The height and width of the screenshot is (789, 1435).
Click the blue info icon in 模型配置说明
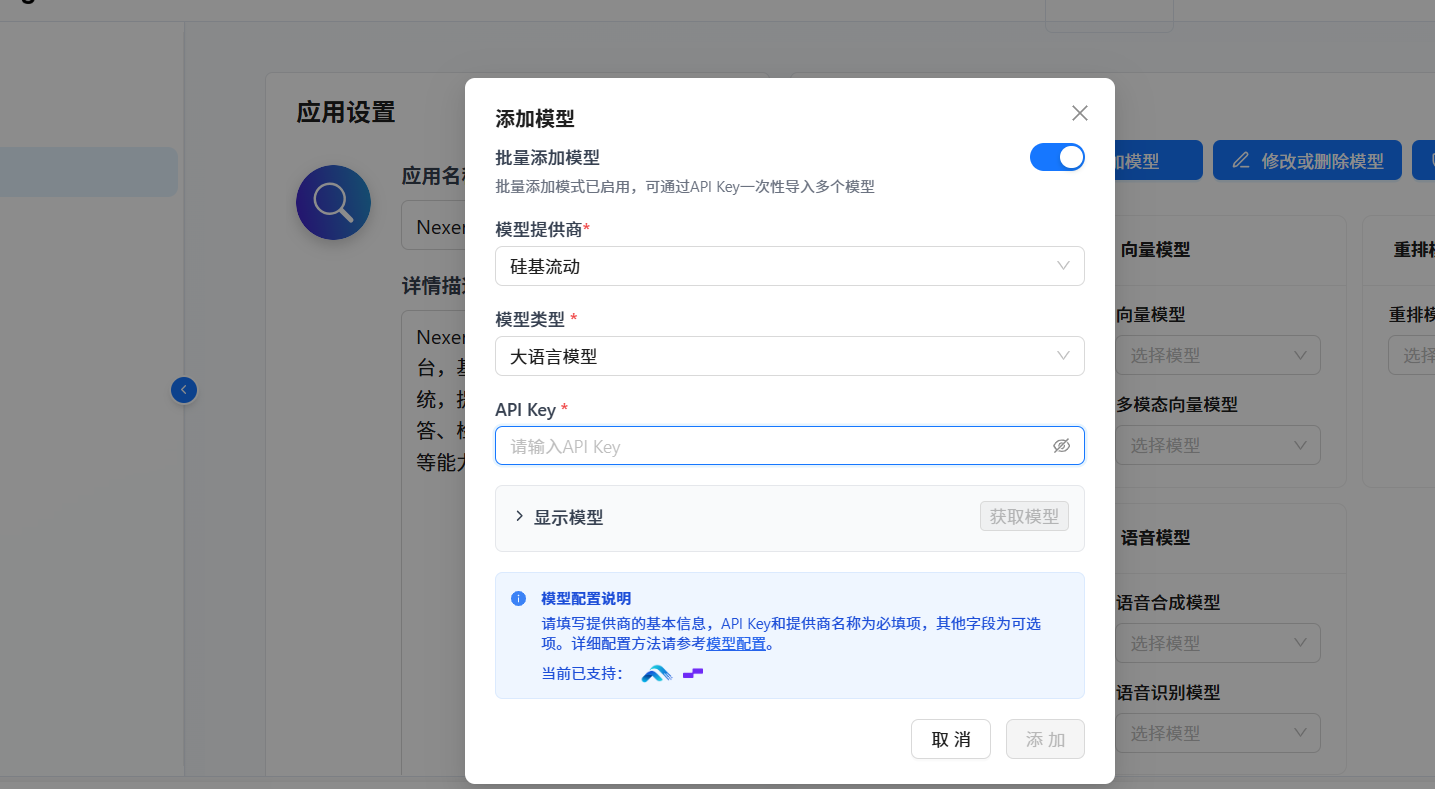pyautogui.click(x=518, y=599)
